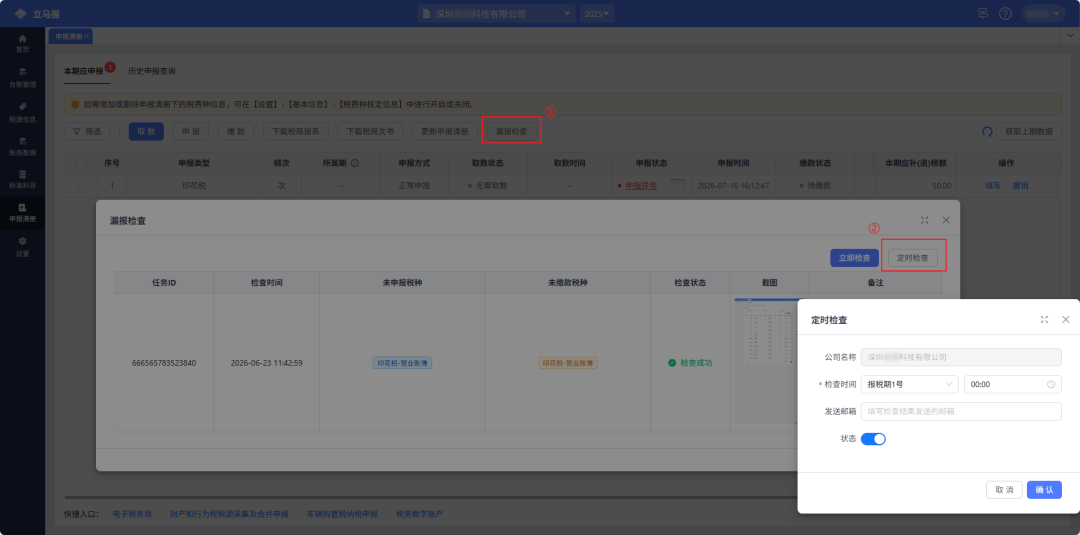Close the 定时检查 dialog

[1066, 319]
